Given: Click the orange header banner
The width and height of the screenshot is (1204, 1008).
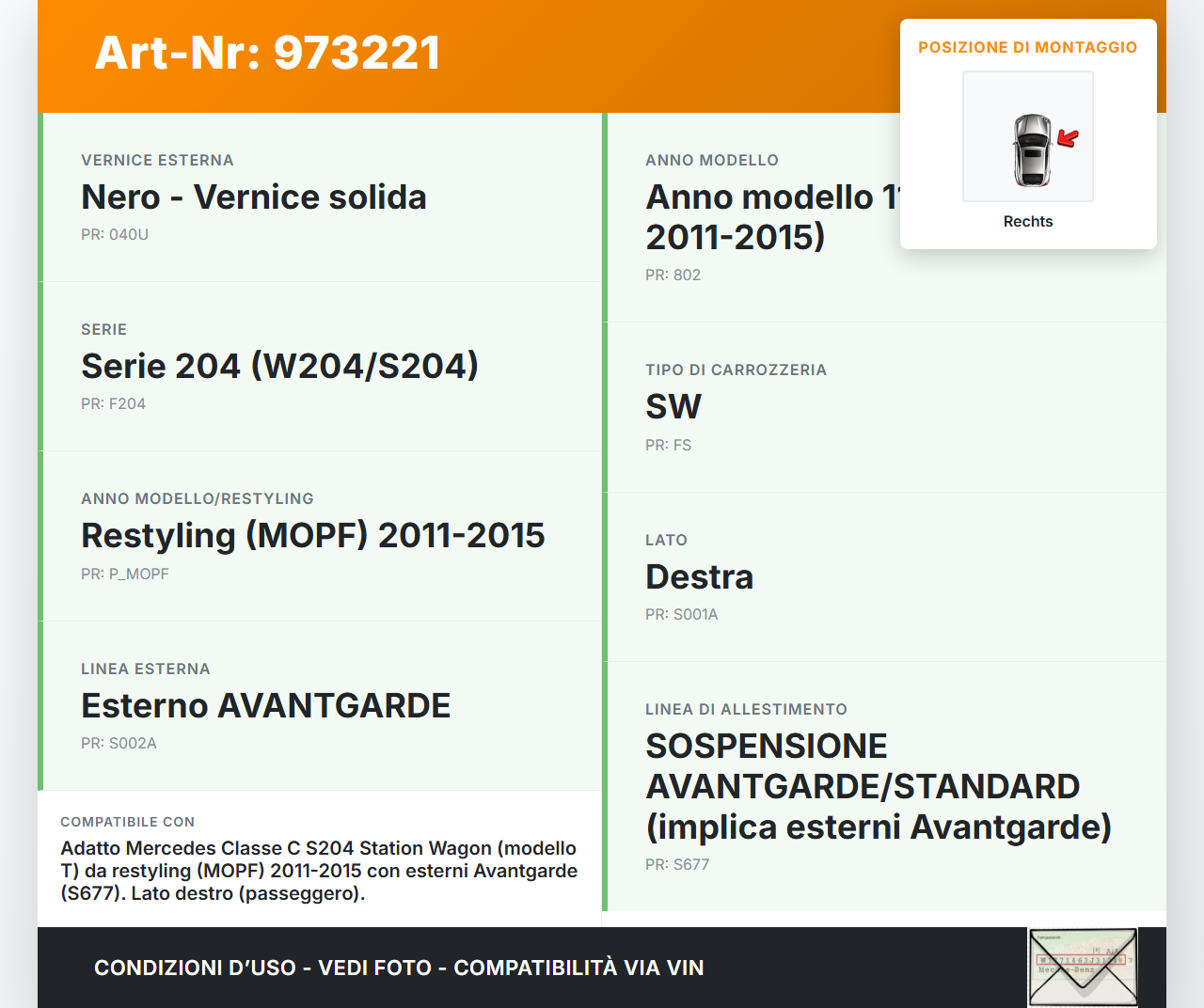Looking at the screenshot, I should [x=470, y=56].
